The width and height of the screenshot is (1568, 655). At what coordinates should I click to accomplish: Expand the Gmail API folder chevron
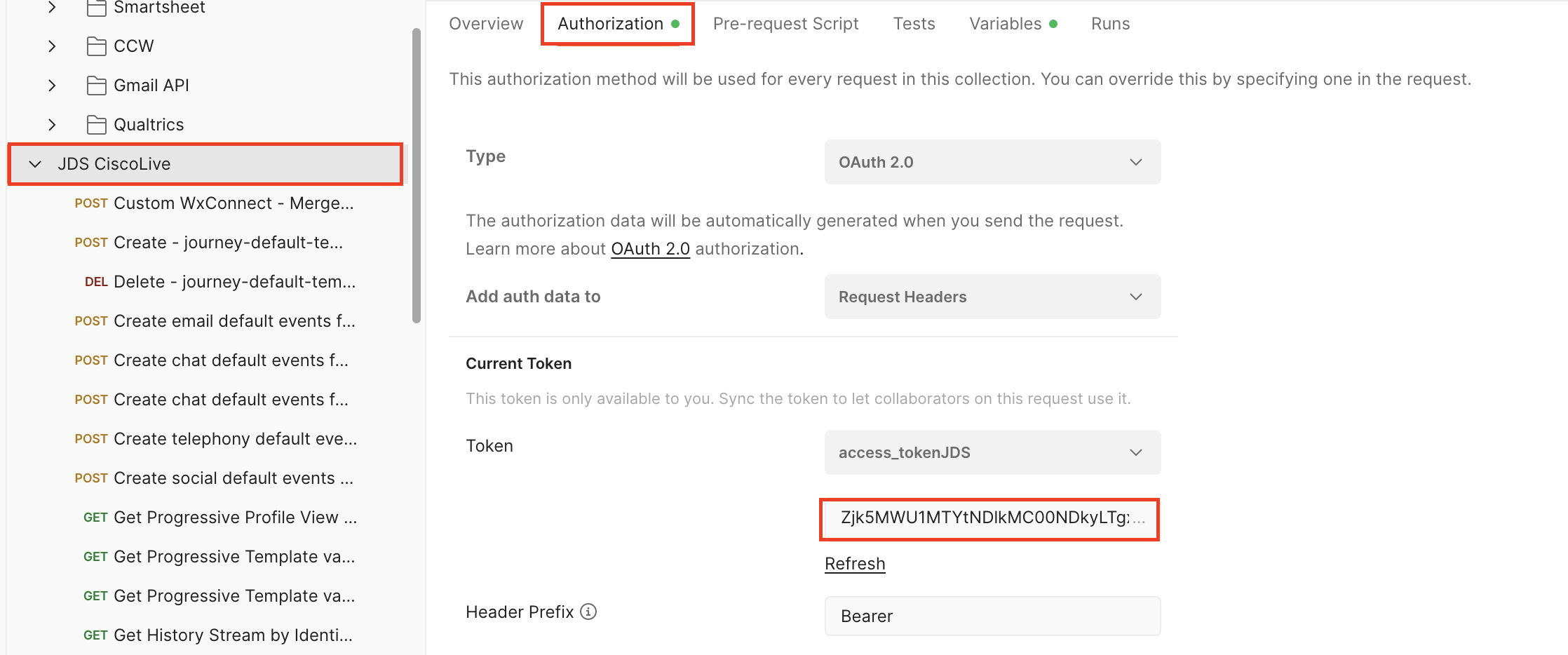click(x=52, y=86)
